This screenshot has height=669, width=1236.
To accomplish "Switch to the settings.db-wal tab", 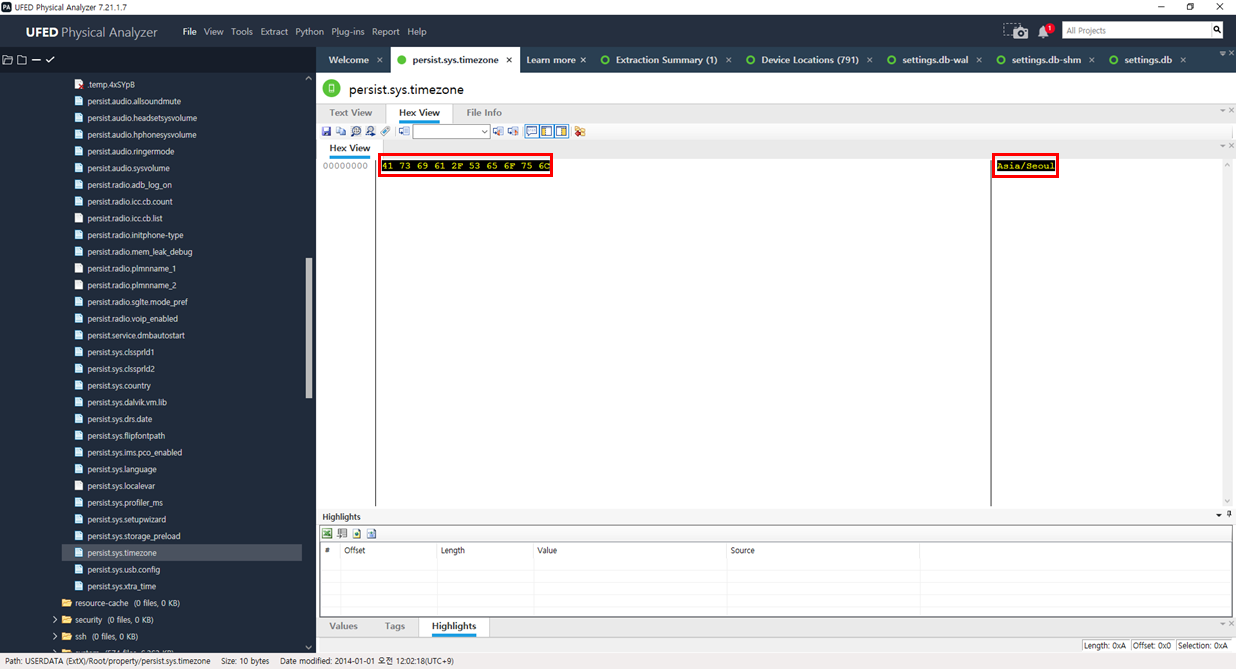I will pyautogui.click(x=935, y=60).
